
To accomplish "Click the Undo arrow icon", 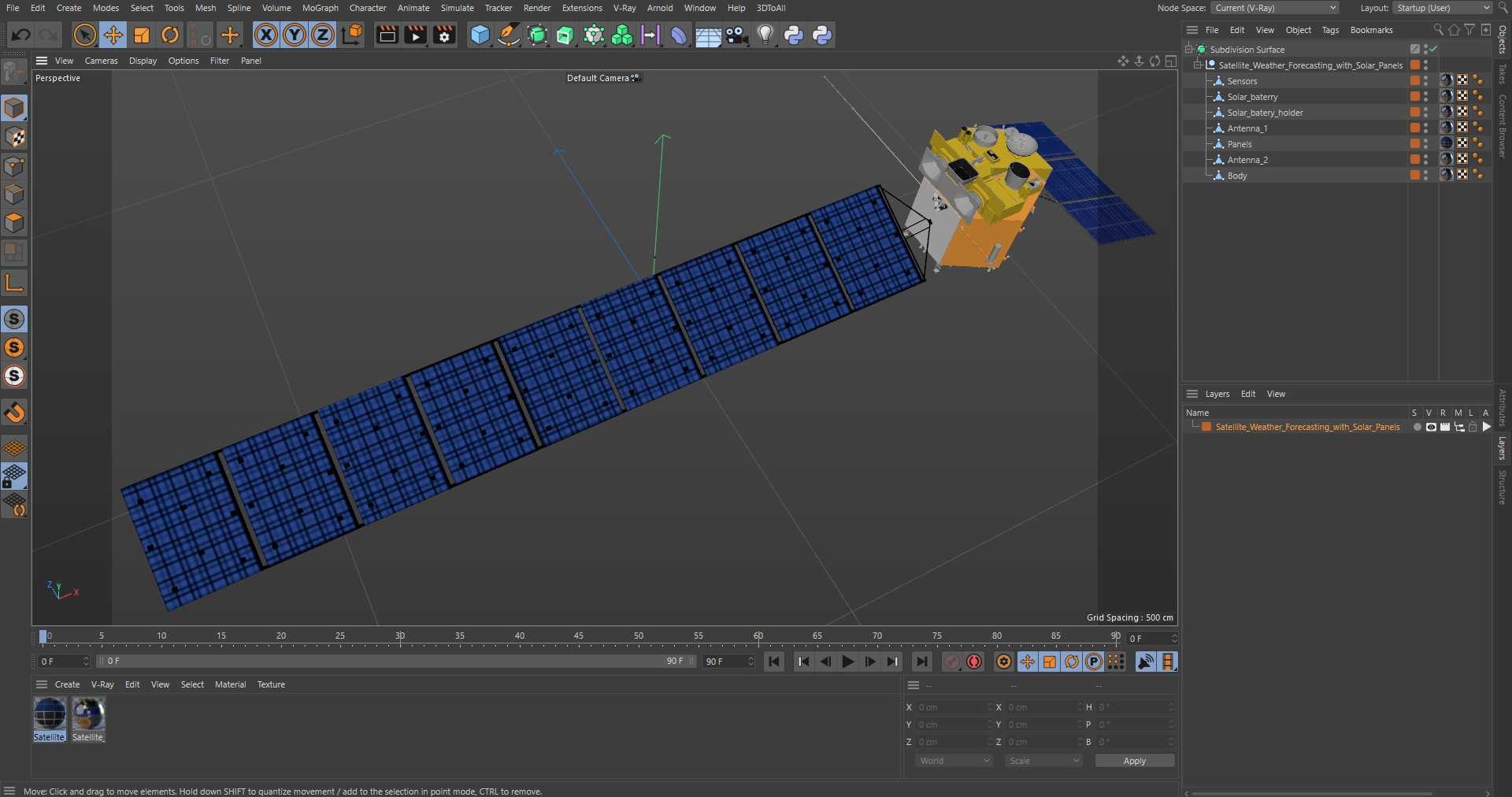I will [x=20, y=35].
